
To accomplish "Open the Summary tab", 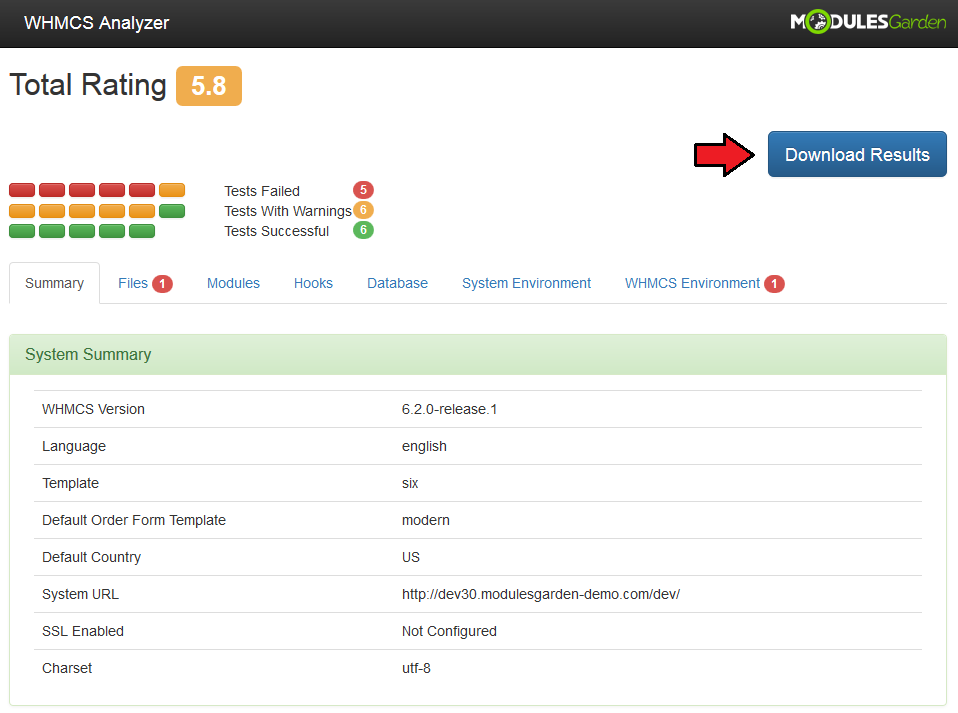I will point(54,283).
